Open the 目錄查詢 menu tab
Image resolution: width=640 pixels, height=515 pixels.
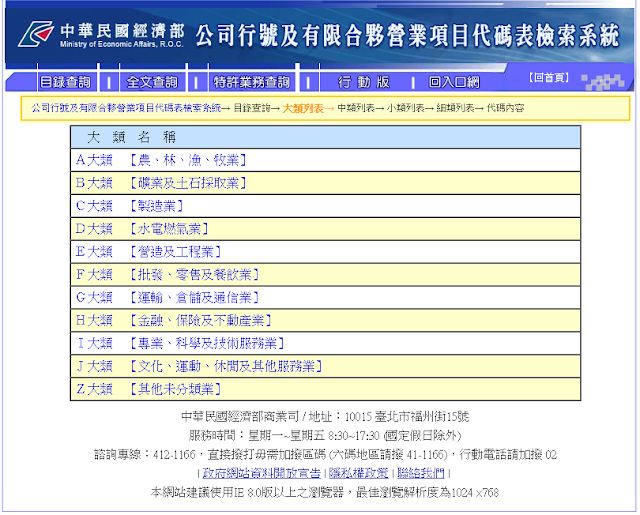tap(65, 82)
